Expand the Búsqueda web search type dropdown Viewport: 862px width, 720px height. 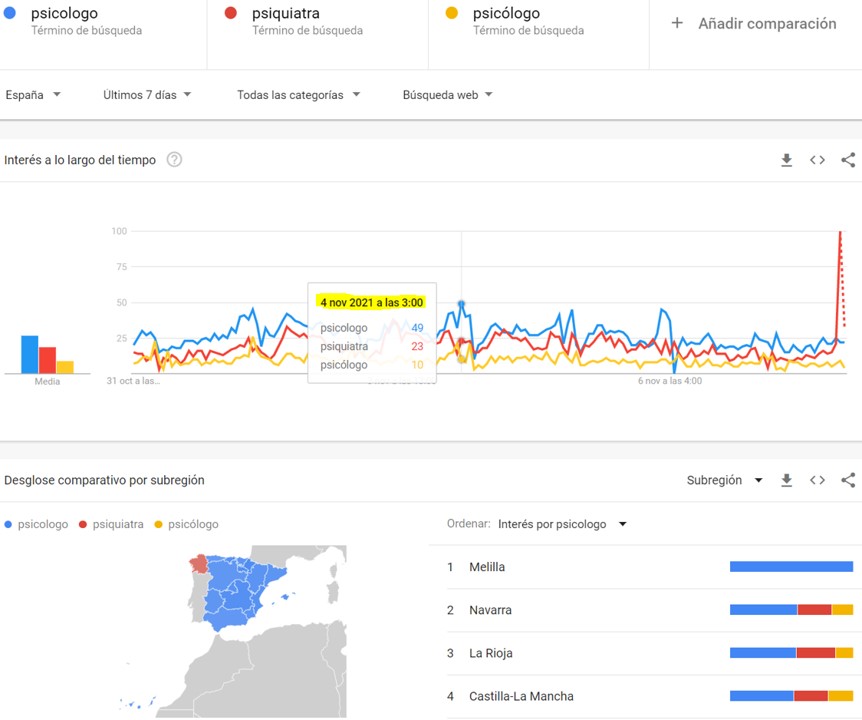tap(447, 95)
